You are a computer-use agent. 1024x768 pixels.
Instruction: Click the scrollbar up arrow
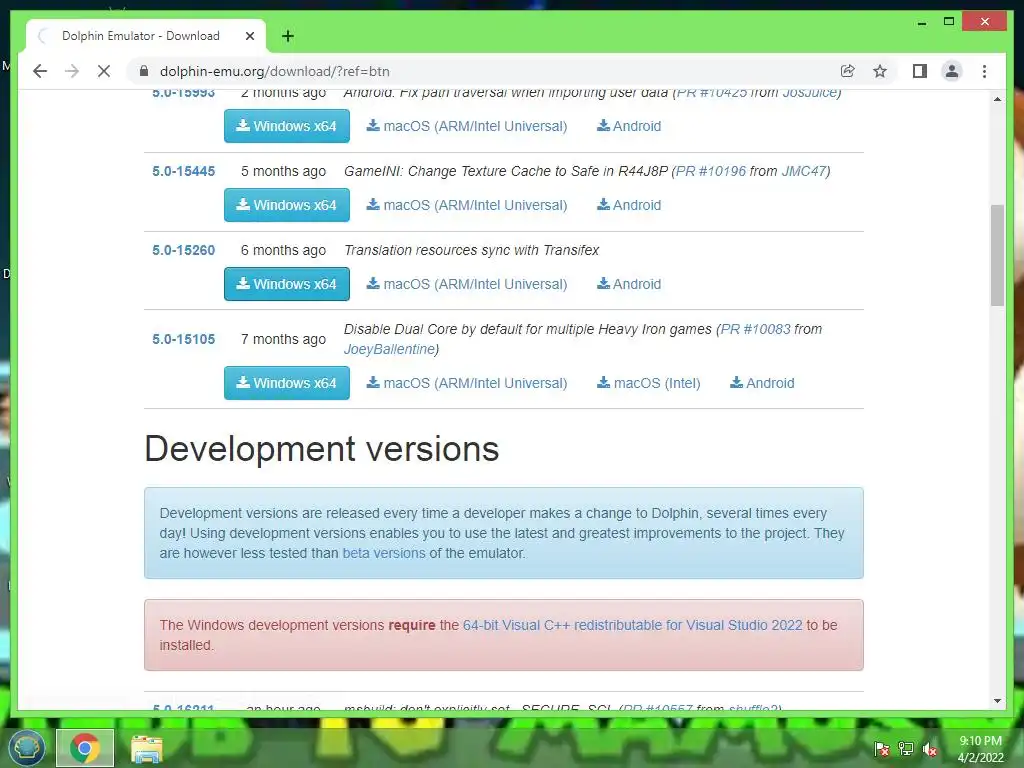(x=997, y=99)
